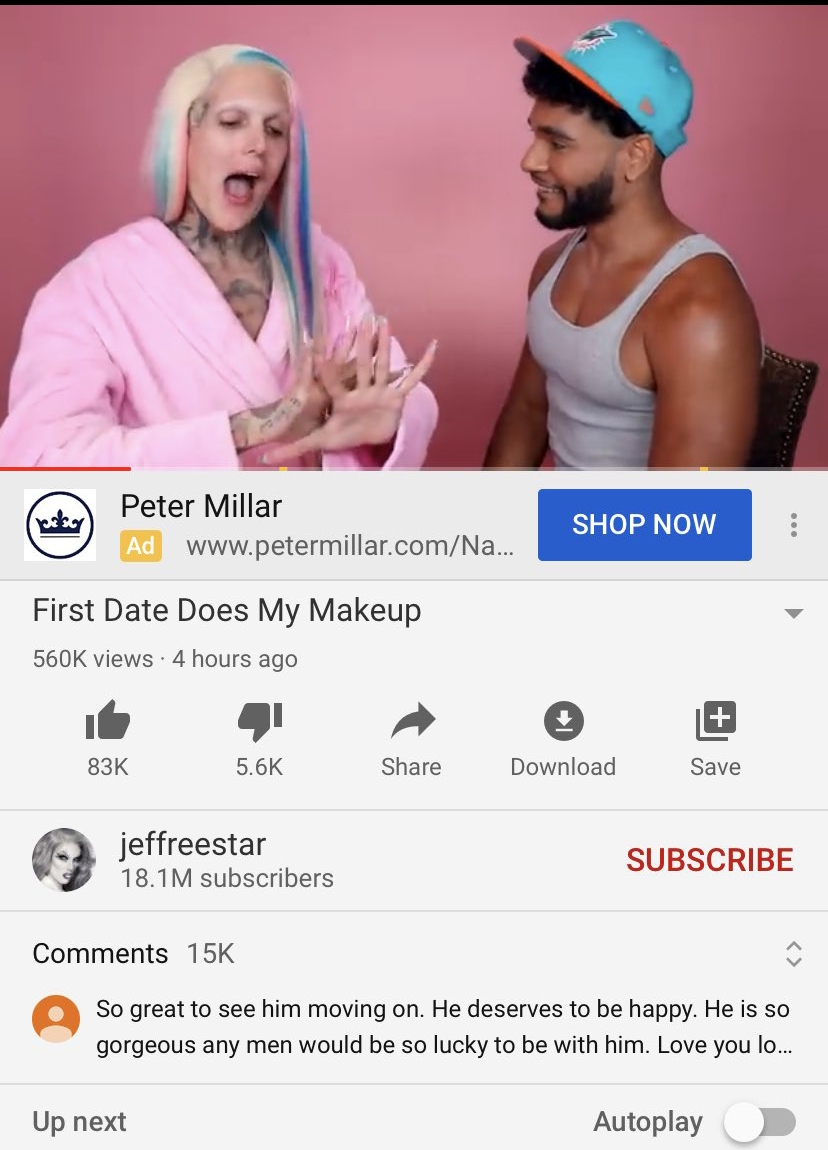Click the red video progress bar

click(65, 468)
